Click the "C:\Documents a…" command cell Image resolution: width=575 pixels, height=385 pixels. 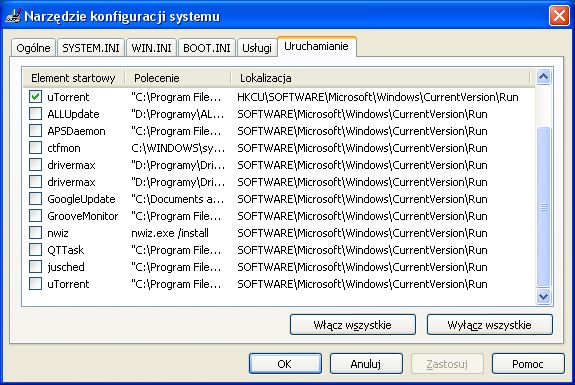[177, 199]
